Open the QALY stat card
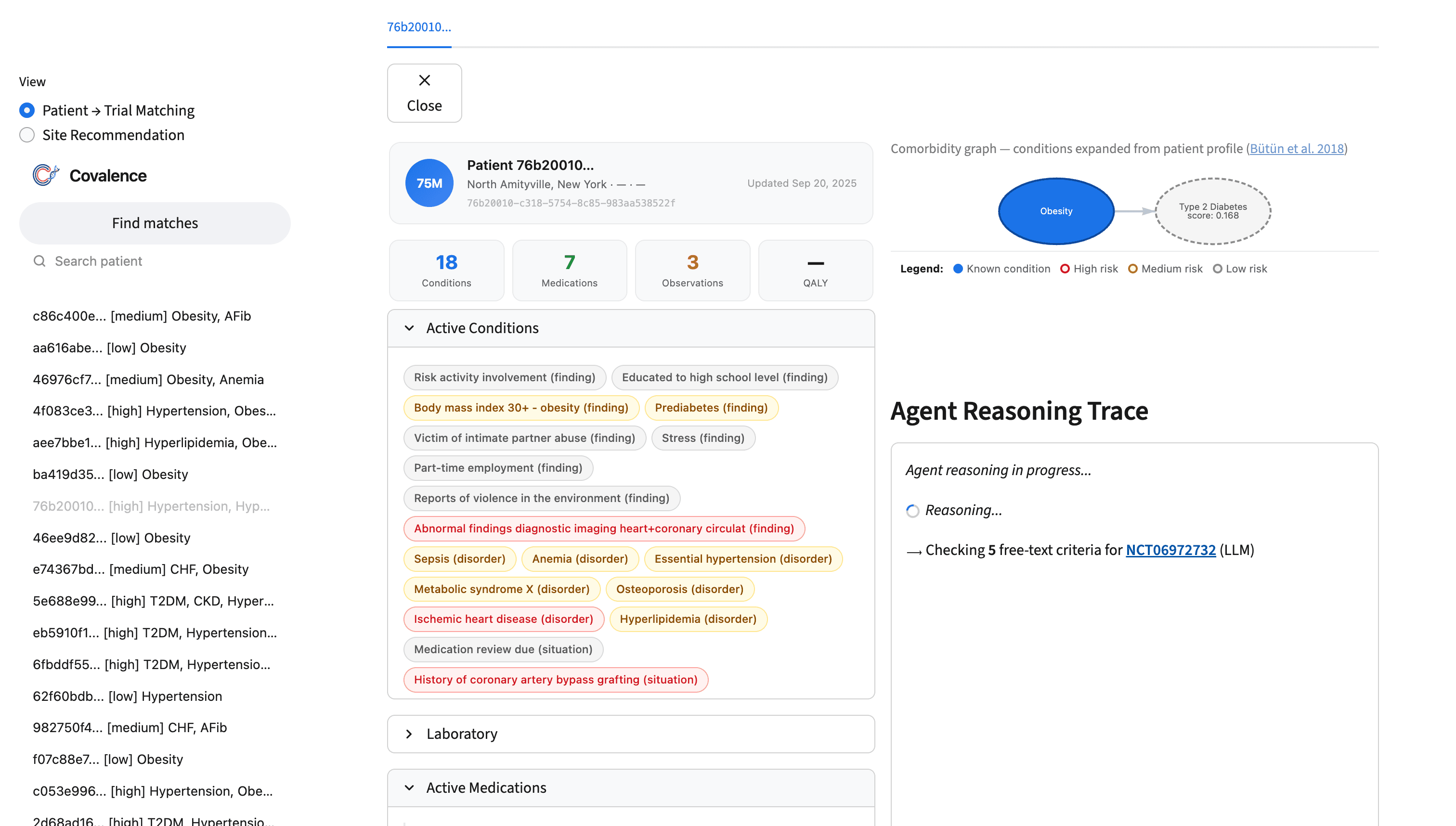The height and width of the screenshot is (826, 1456). (x=815, y=270)
